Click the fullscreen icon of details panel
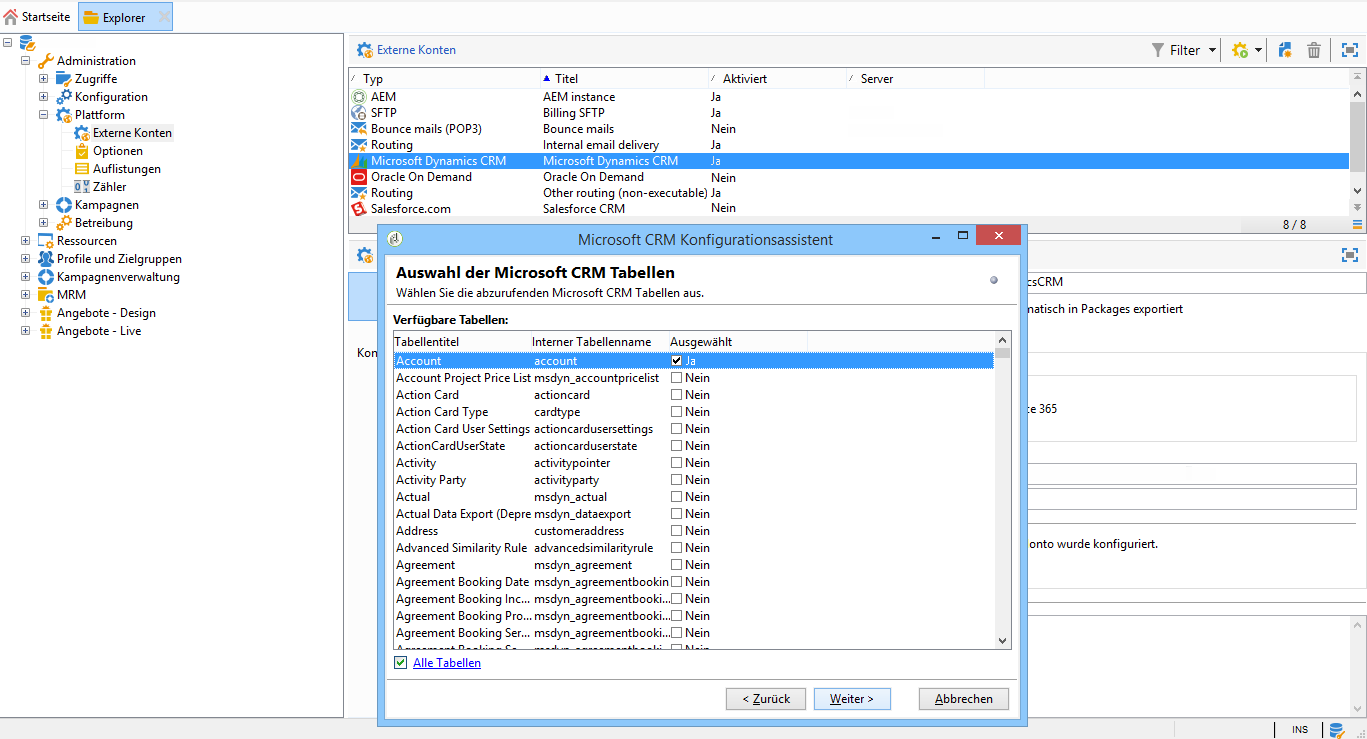The width and height of the screenshot is (1367, 739). (1350, 255)
